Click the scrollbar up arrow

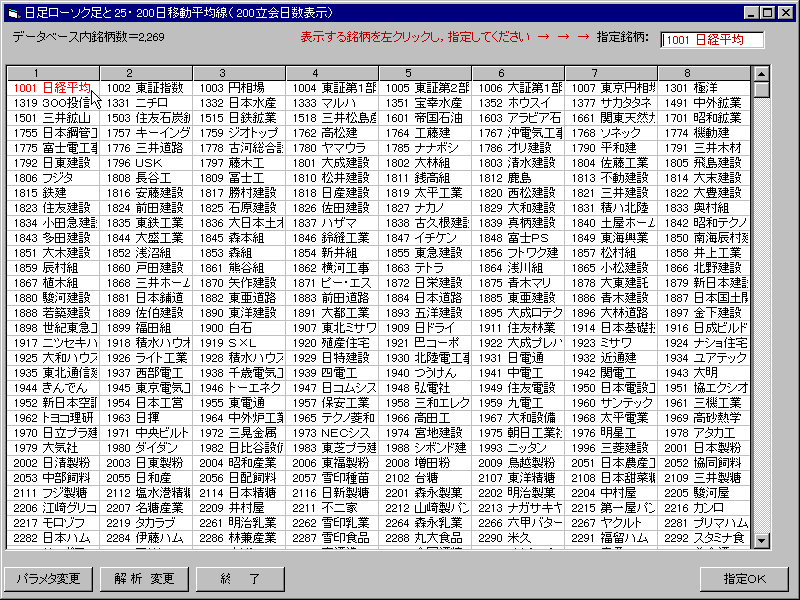tap(760, 74)
